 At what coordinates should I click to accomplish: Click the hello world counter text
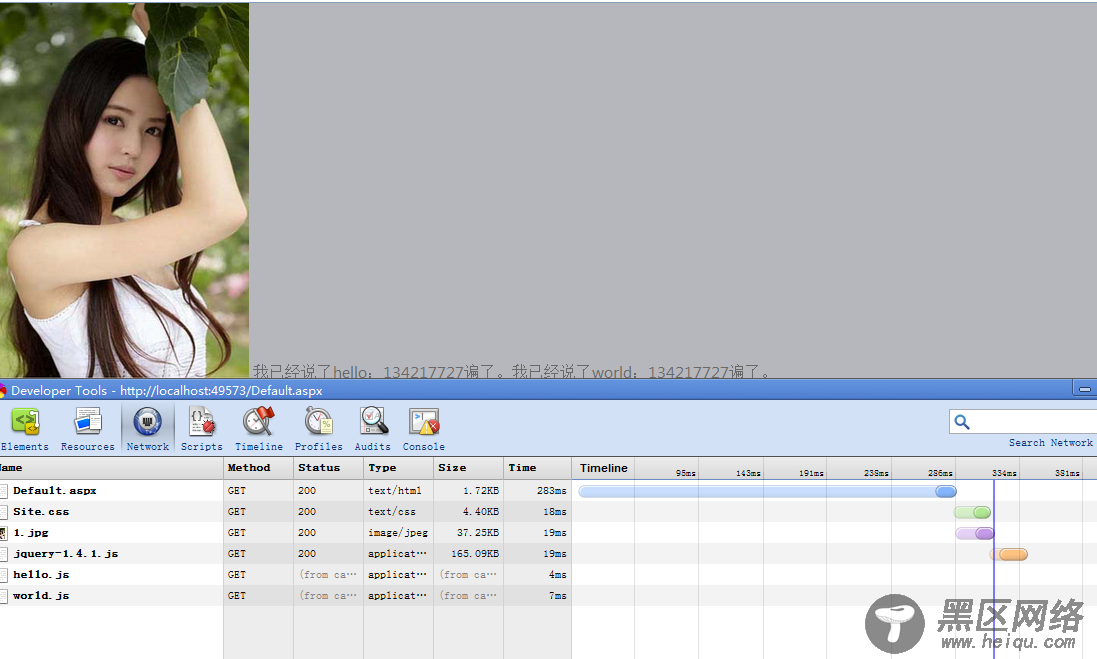pyautogui.click(x=511, y=371)
